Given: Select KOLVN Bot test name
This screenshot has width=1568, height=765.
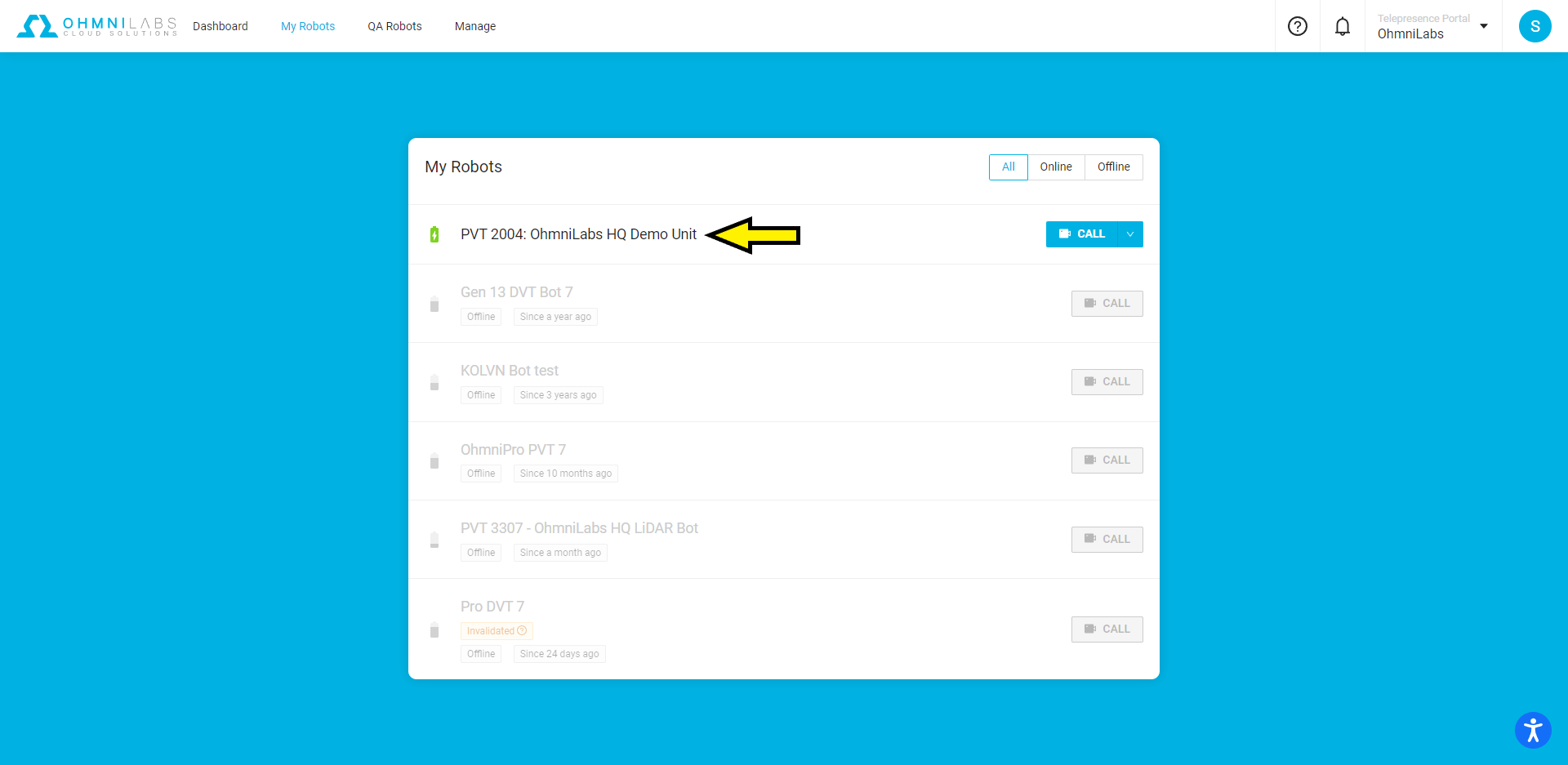Looking at the screenshot, I should (510, 371).
